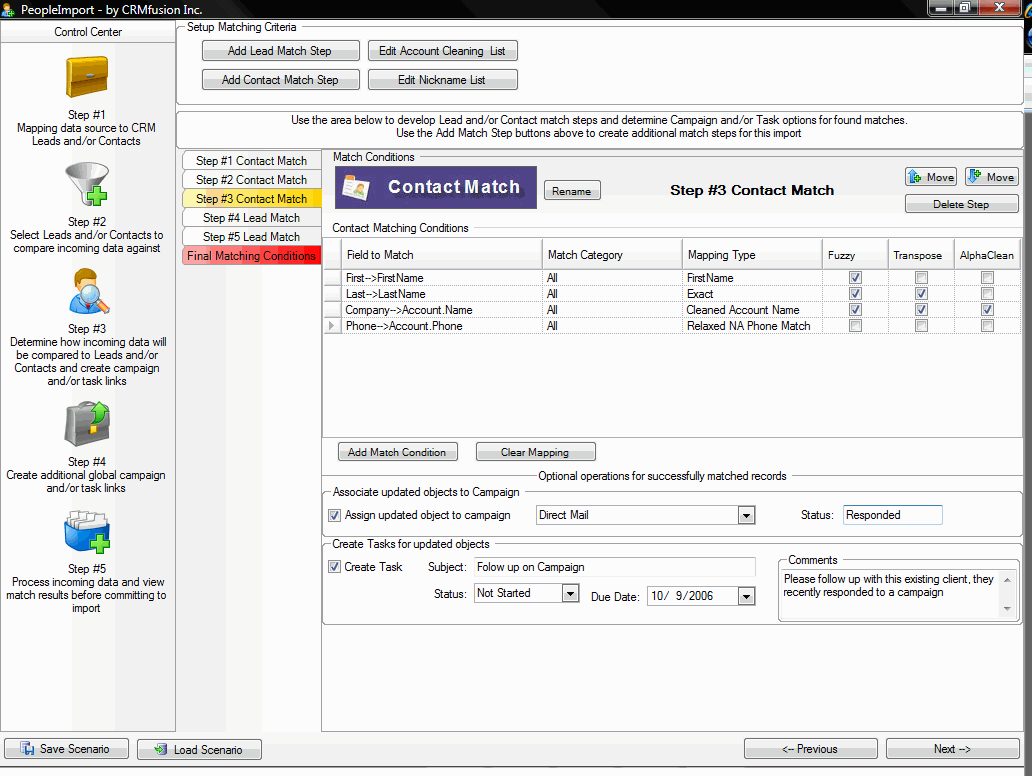Click the Delete Step button
Screen dimensions: 1032x776
click(962, 204)
